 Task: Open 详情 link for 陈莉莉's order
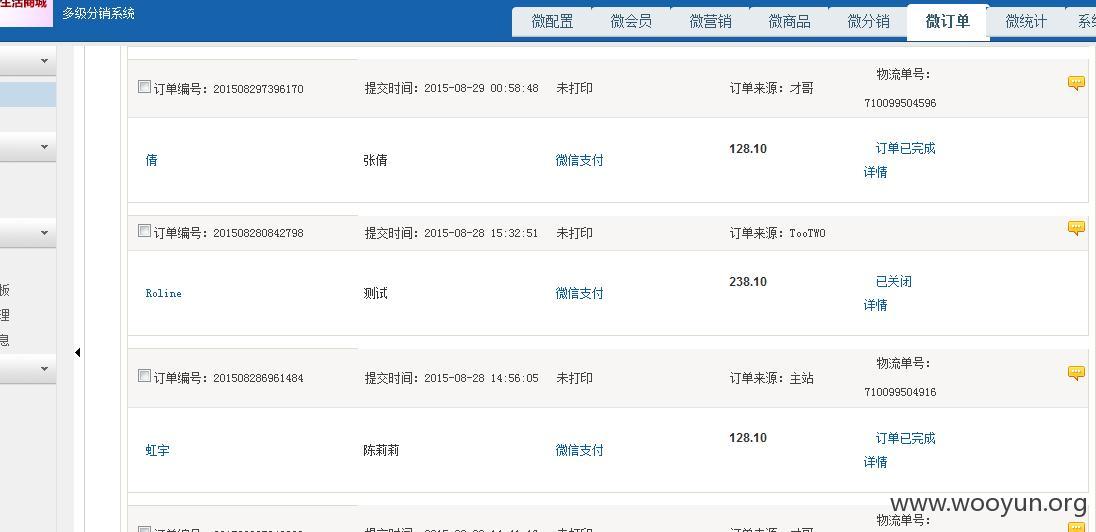tap(875, 462)
